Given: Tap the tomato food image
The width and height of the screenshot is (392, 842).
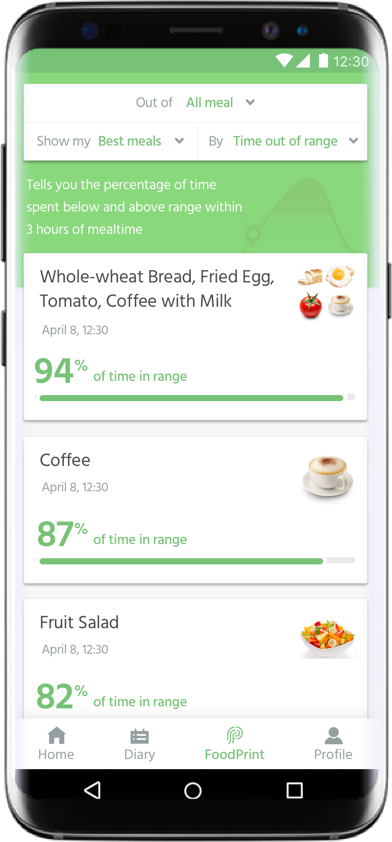Looking at the screenshot, I should click(310, 306).
